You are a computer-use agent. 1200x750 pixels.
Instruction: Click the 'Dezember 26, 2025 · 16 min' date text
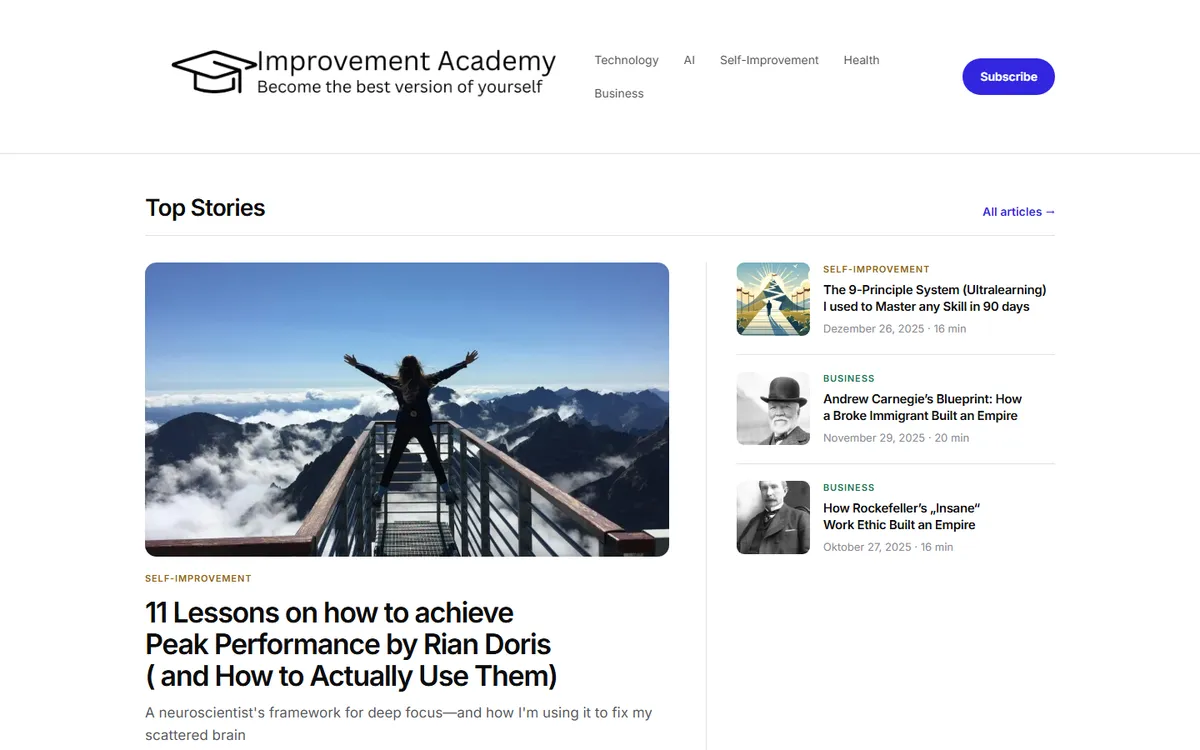(895, 328)
